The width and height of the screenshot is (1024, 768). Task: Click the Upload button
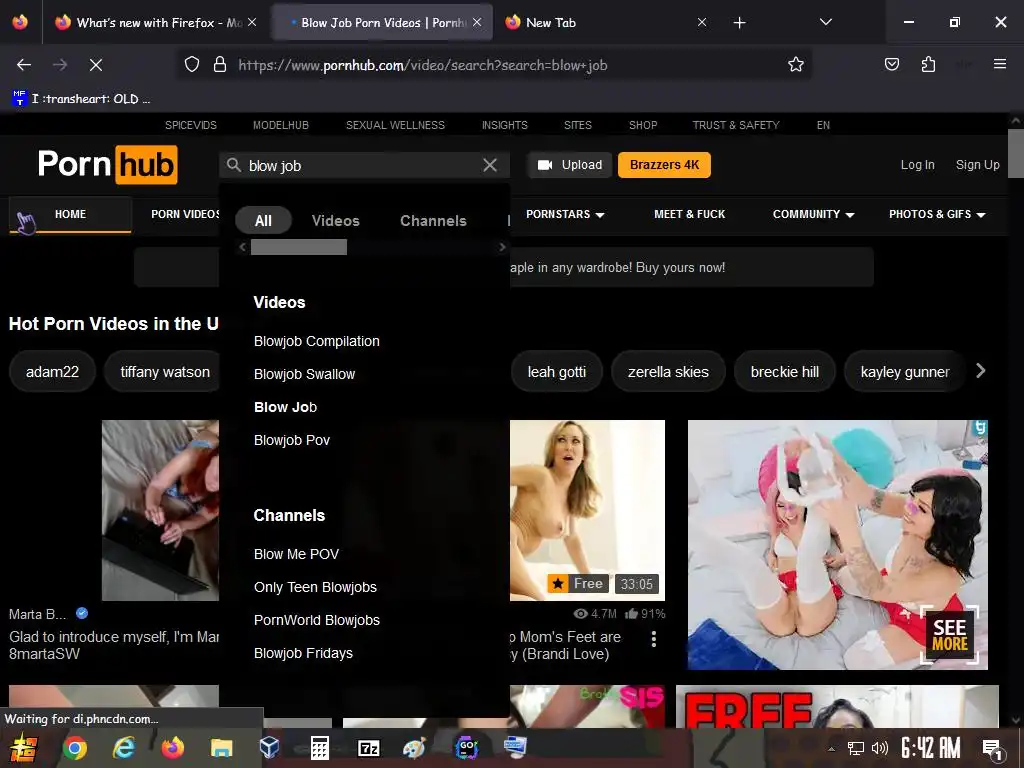(x=570, y=165)
